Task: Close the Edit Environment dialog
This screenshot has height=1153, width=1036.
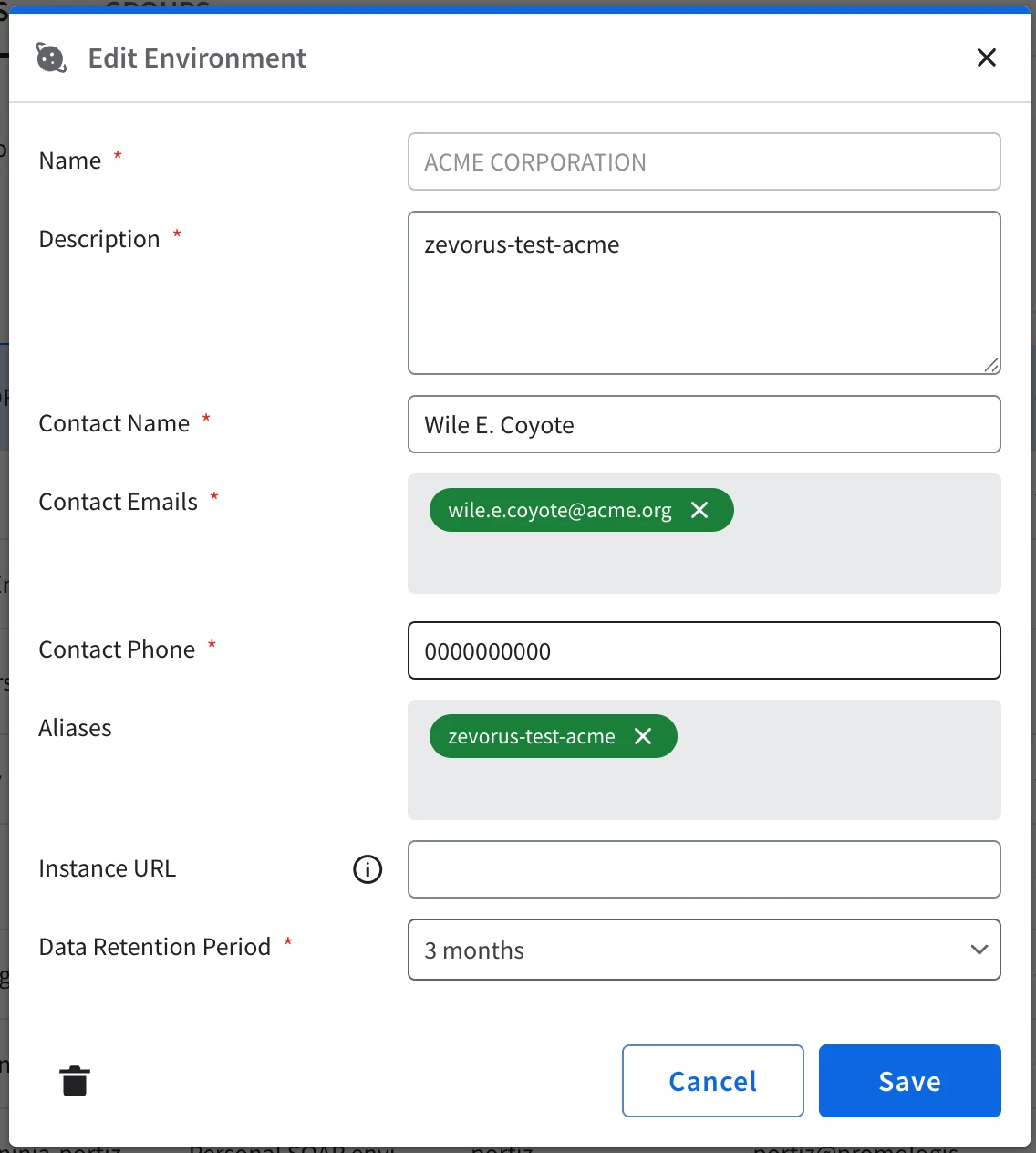Action: click(987, 57)
